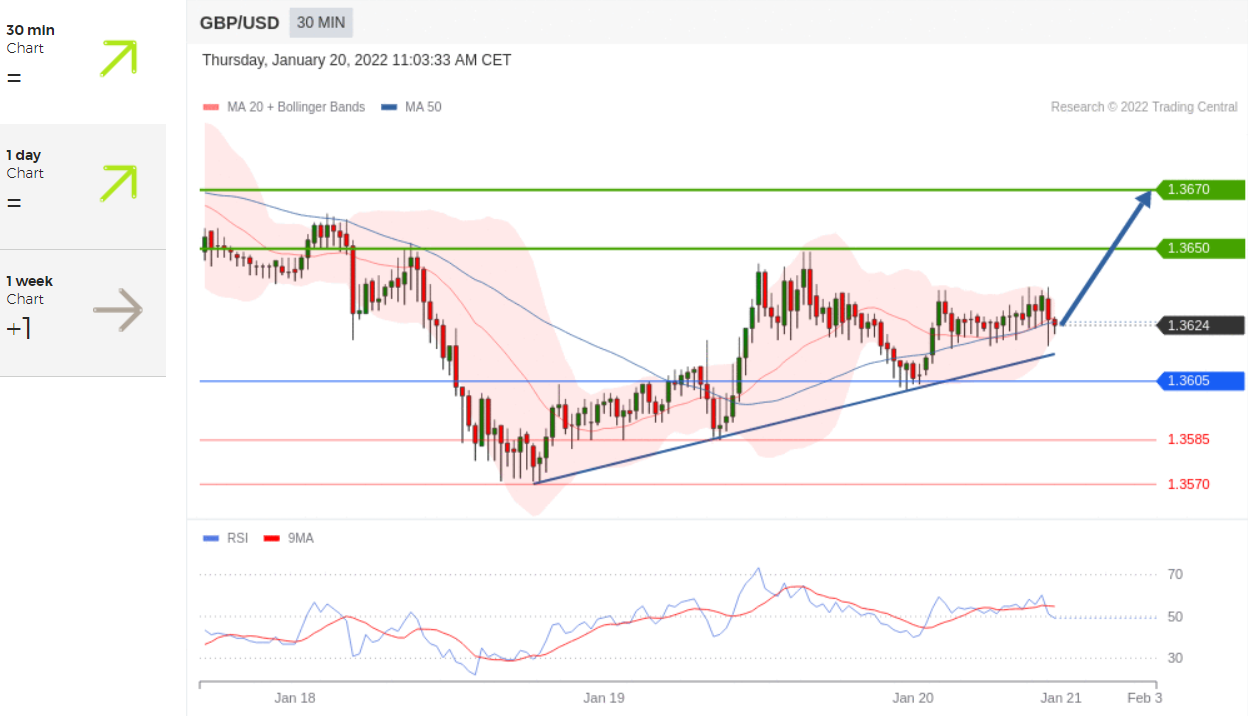Click the 1 day chart green arrow
This screenshot has height=716, width=1248.
(x=118, y=184)
